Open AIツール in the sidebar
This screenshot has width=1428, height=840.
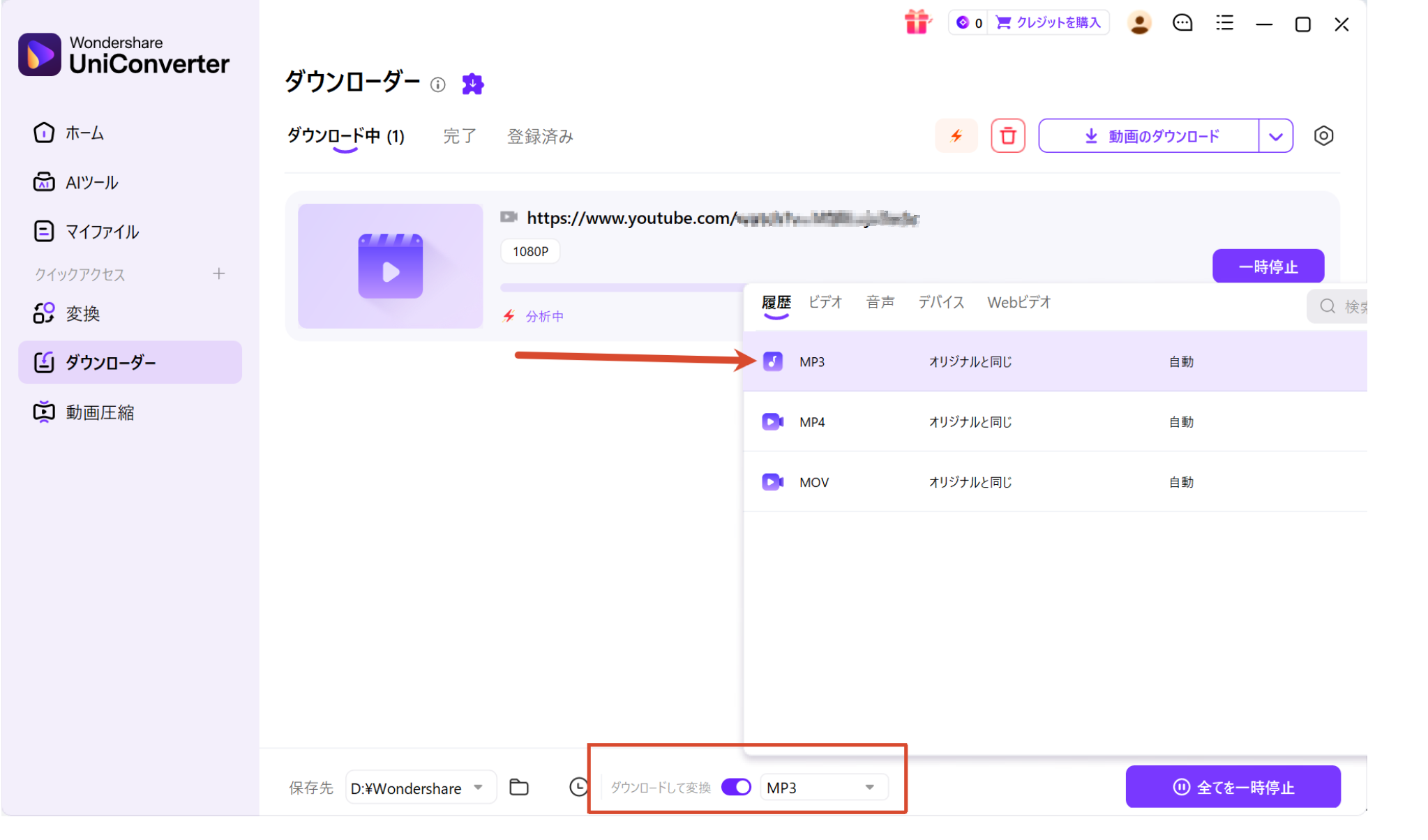(x=130, y=182)
